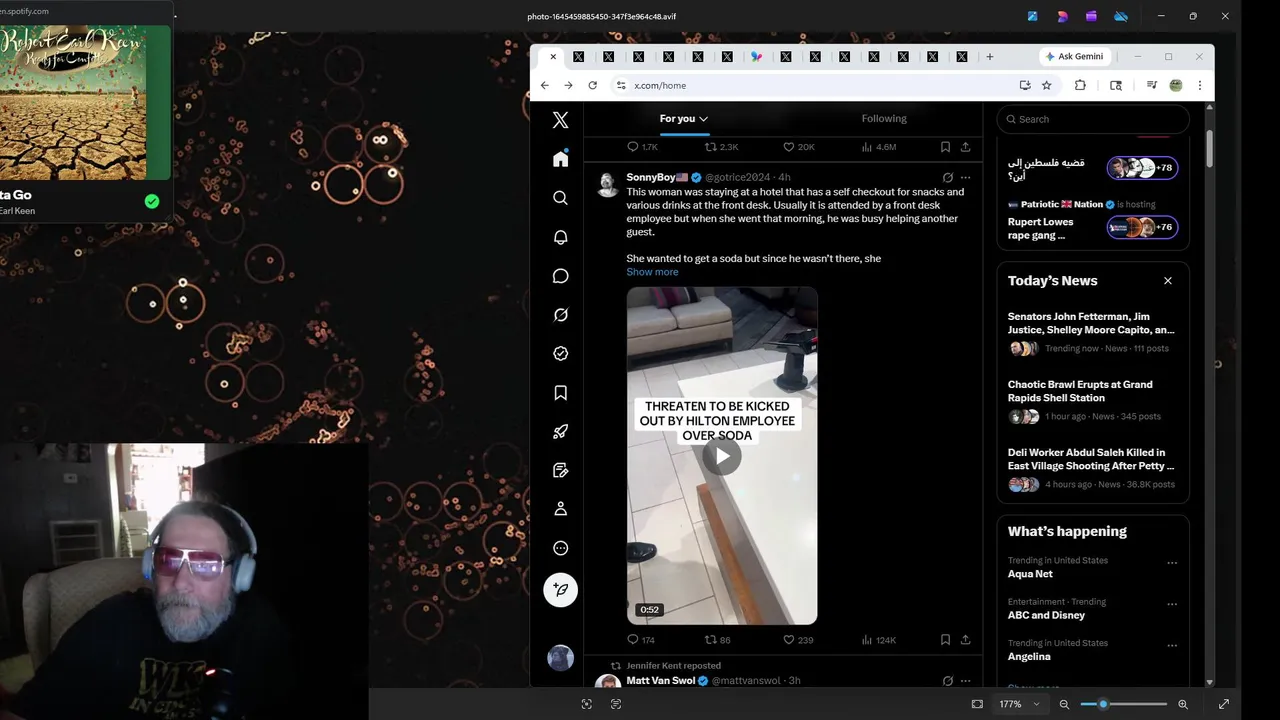Click Chrome's back navigation arrow
The height and width of the screenshot is (720, 1280).
pos(544,85)
